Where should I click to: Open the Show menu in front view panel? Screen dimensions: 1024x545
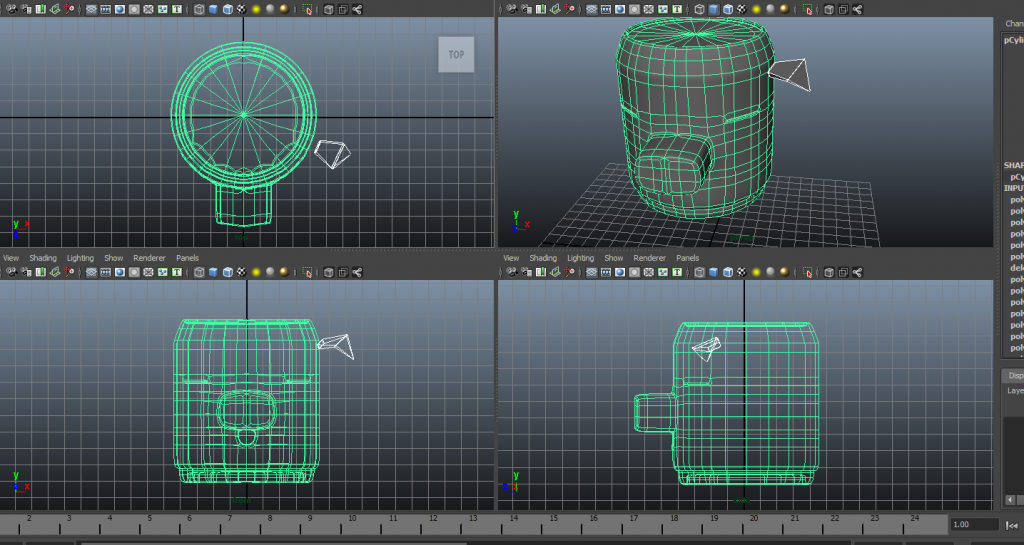click(114, 258)
